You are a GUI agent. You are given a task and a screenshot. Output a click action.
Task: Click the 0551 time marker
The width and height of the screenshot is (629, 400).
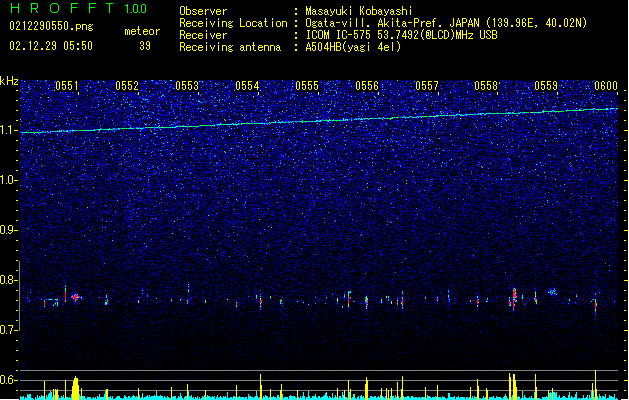click(x=67, y=85)
